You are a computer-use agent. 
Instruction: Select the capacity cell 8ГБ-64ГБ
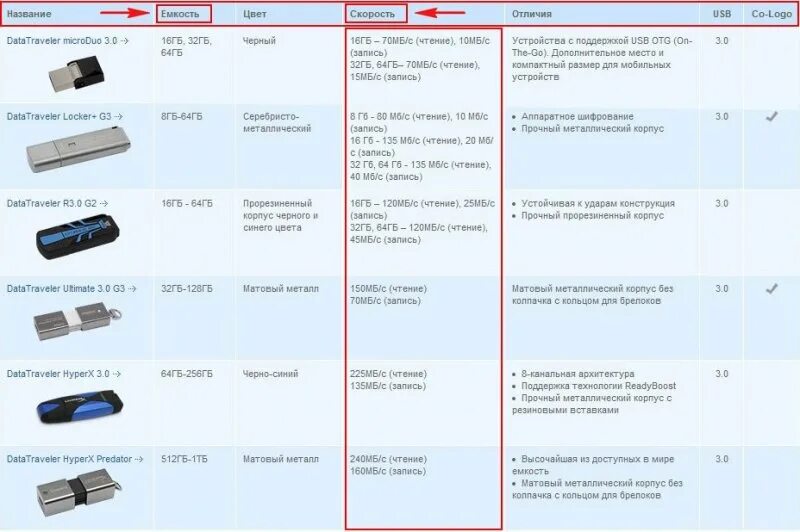point(182,116)
